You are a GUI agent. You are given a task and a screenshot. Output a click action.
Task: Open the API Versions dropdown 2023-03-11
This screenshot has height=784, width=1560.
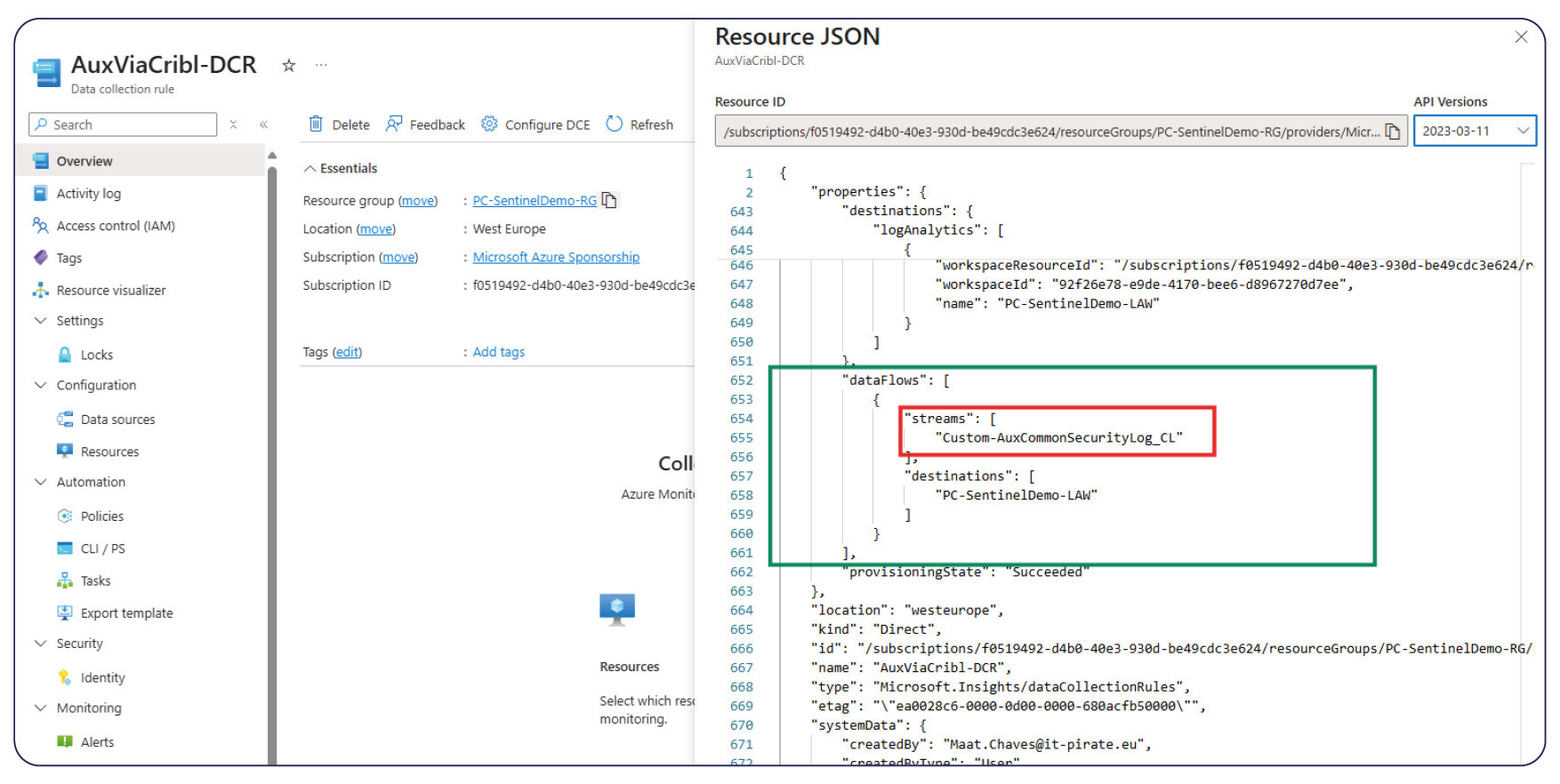tap(1475, 131)
